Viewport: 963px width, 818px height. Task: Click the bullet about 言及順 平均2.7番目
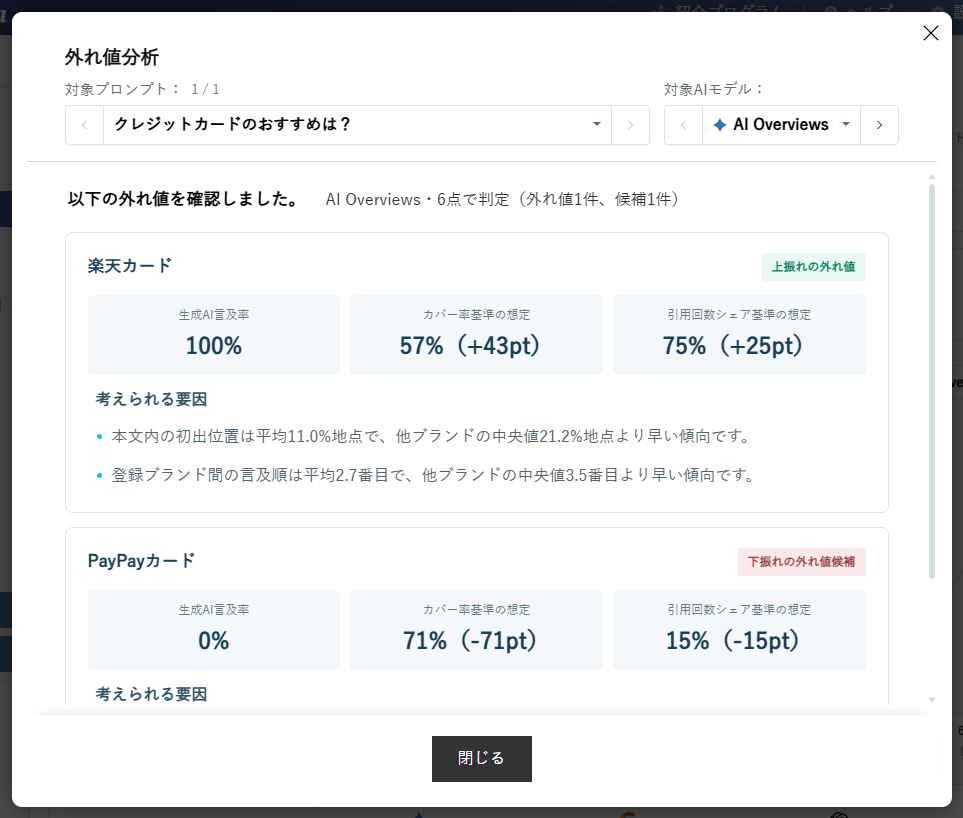(434, 475)
